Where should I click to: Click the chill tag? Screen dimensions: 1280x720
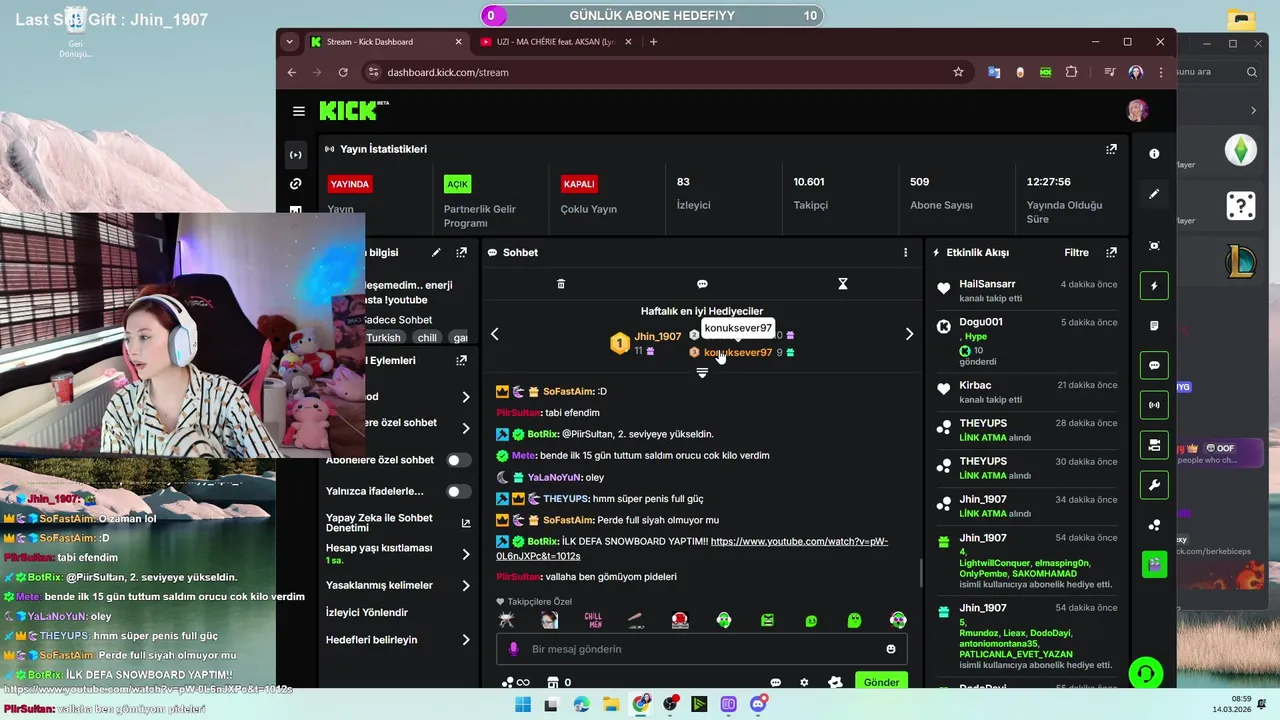point(427,338)
